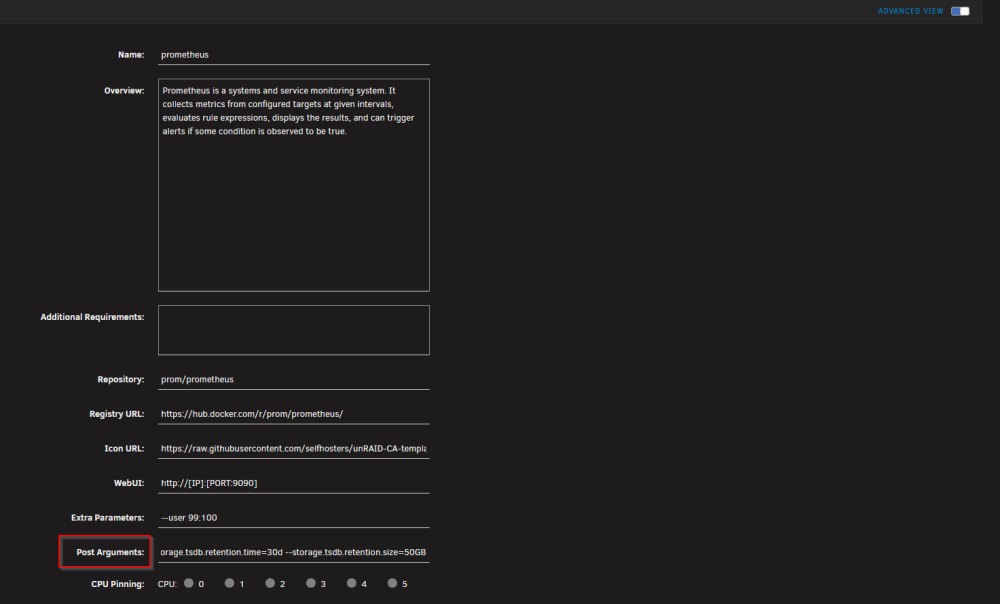
Task: Click the Post Arguments label
Action: [x=110, y=552]
